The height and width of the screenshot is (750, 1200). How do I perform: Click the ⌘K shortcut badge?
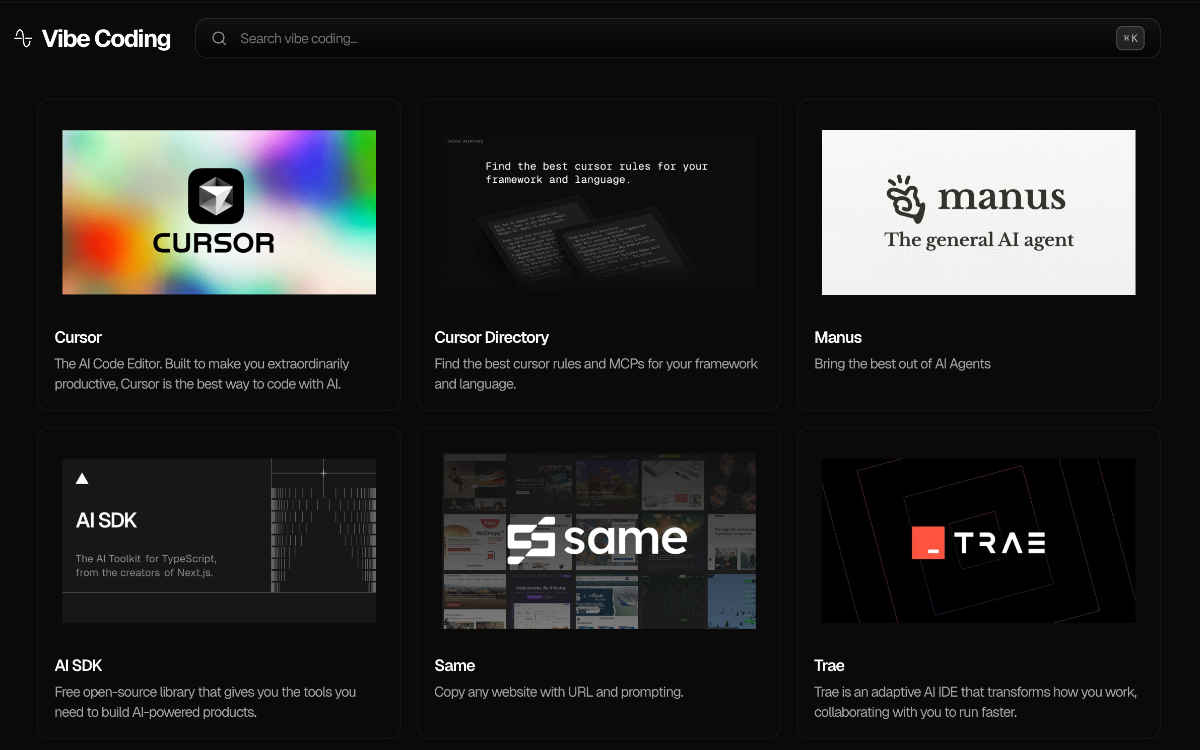tap(1130, 38)
